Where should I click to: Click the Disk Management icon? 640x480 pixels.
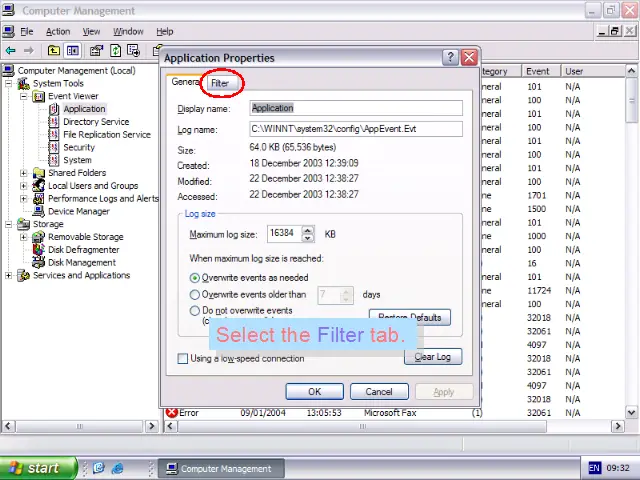[39, 262]
